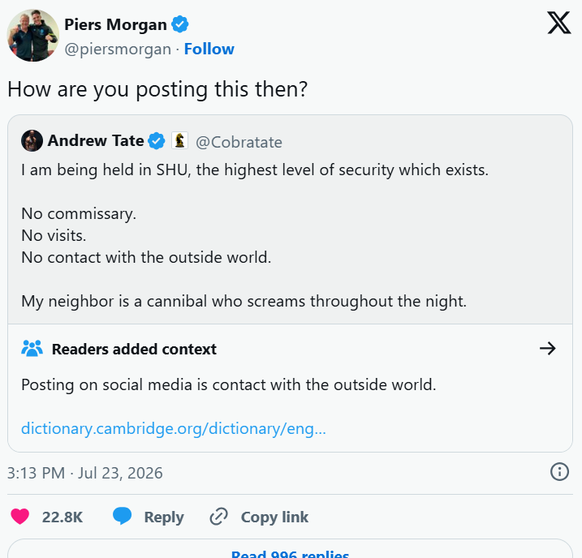Image resolution: width=582 pixels, height=558 pixels.
Task: Click the Piers Morgan display name
Action: [115, 25]
